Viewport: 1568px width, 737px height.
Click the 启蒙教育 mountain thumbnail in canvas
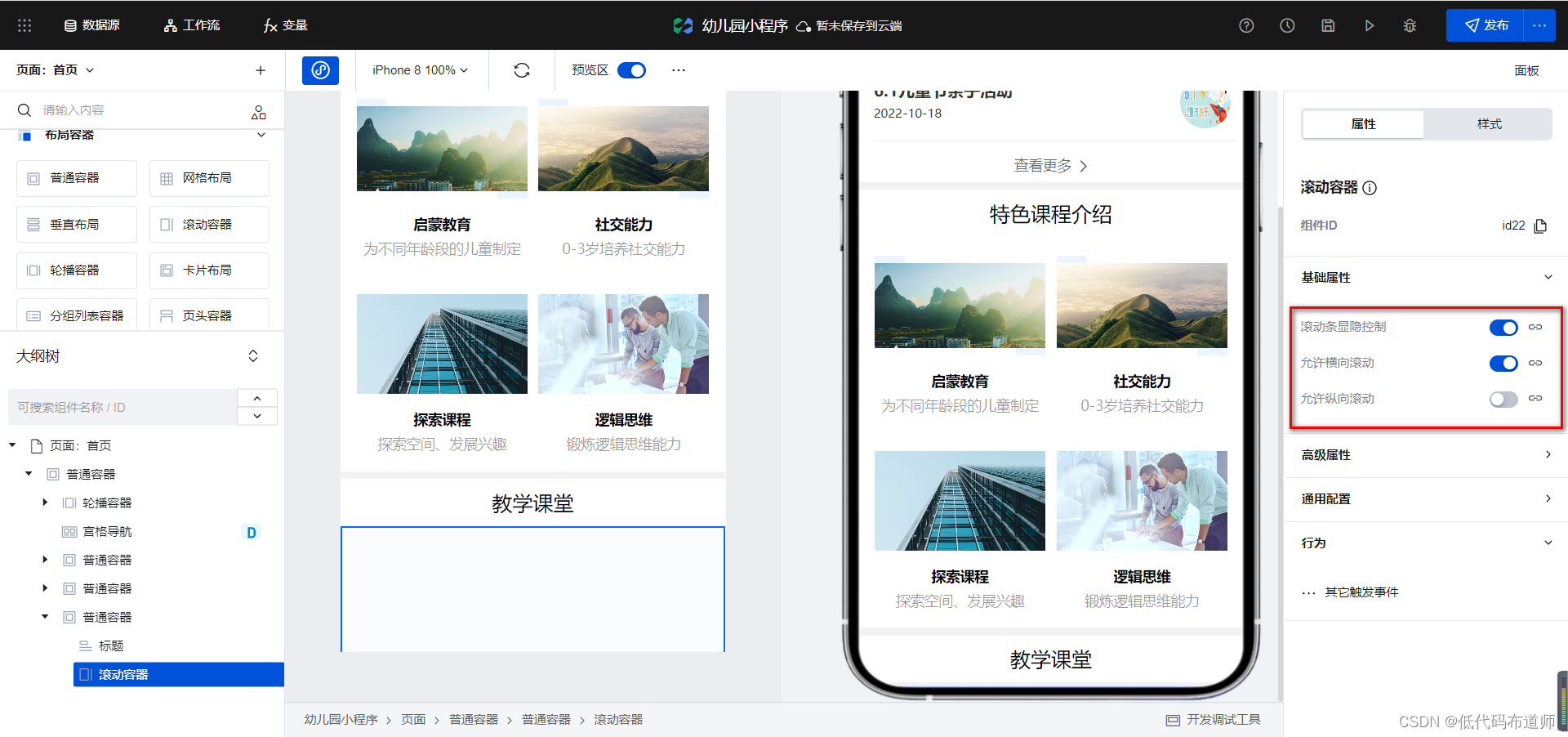442,149
